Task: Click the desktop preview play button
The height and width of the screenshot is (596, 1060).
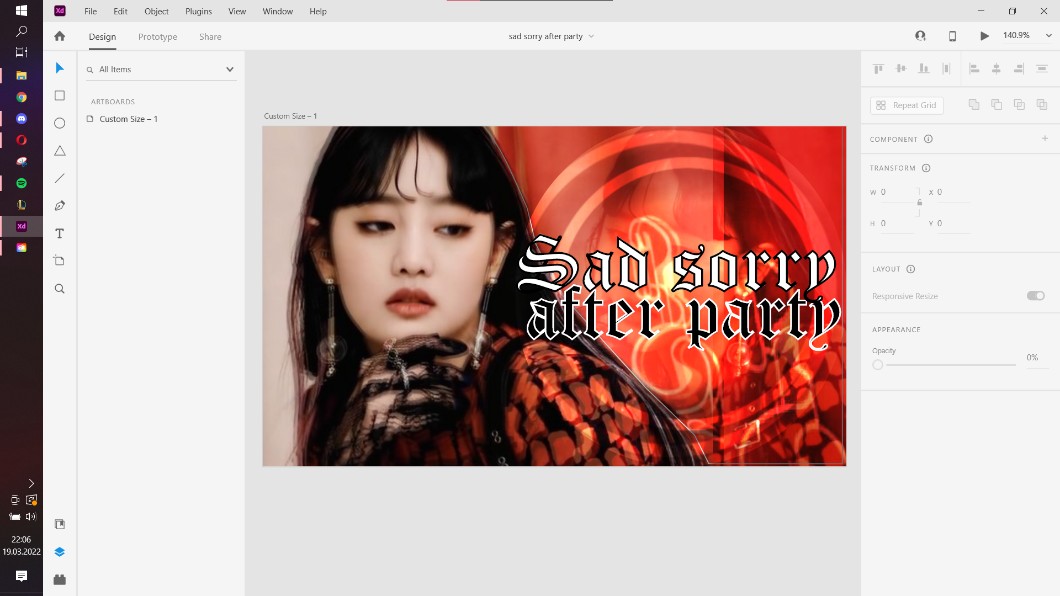Action: click(x=984, y=36)
